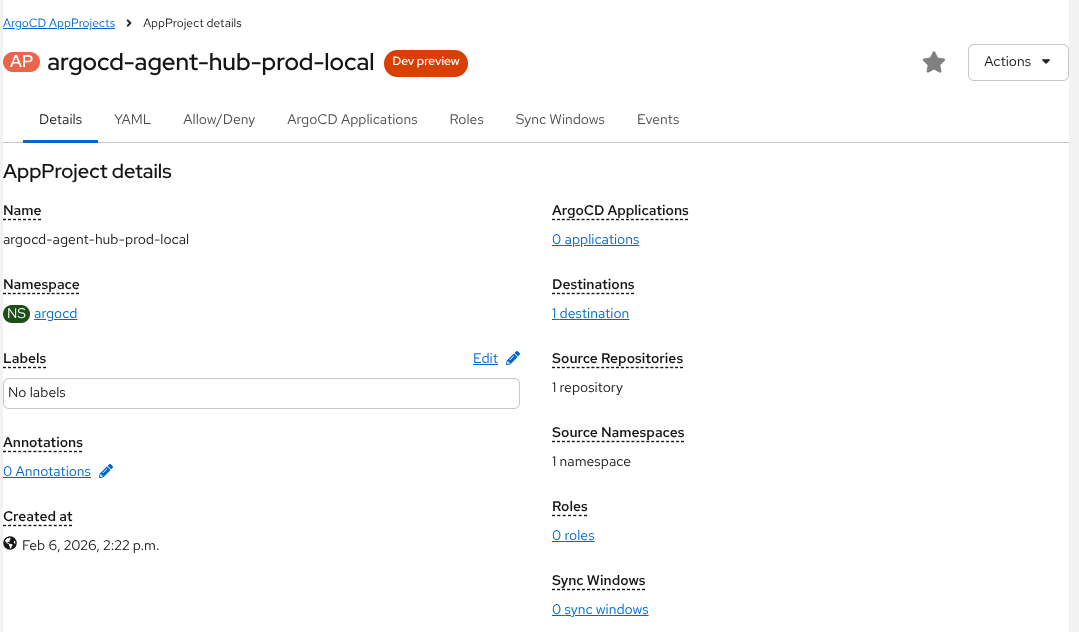Follow the 0 applications link
Screen dimensions: 1079x632
coord(595,240)
